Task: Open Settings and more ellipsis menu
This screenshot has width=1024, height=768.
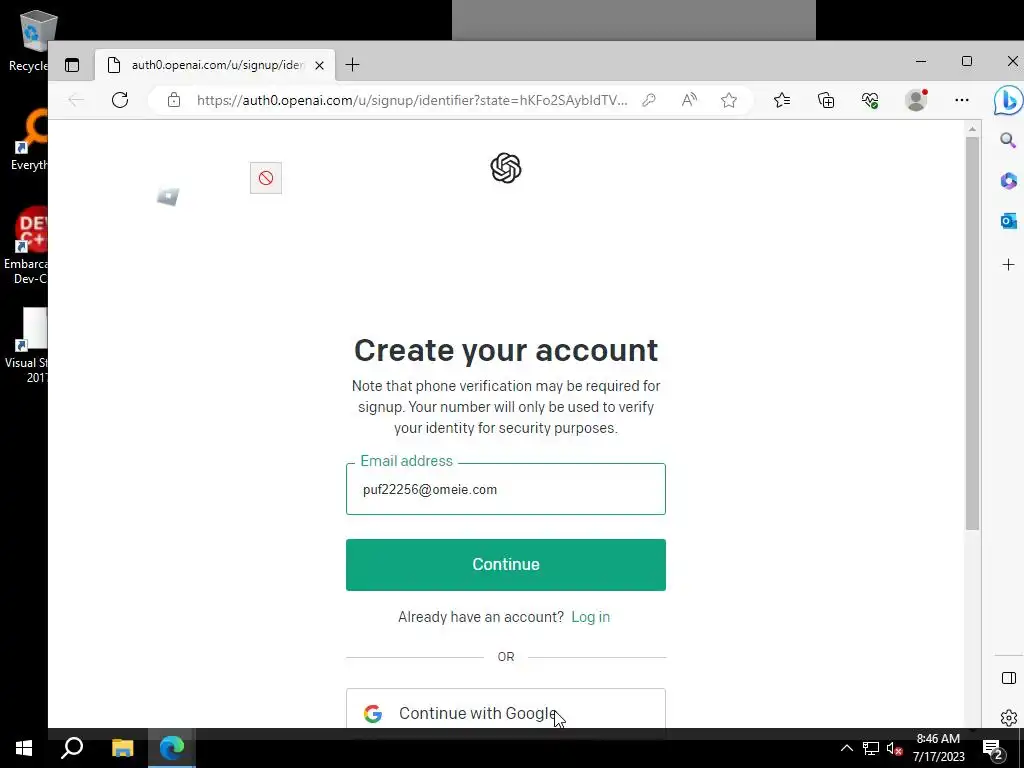Action: (x=962, y=100)
